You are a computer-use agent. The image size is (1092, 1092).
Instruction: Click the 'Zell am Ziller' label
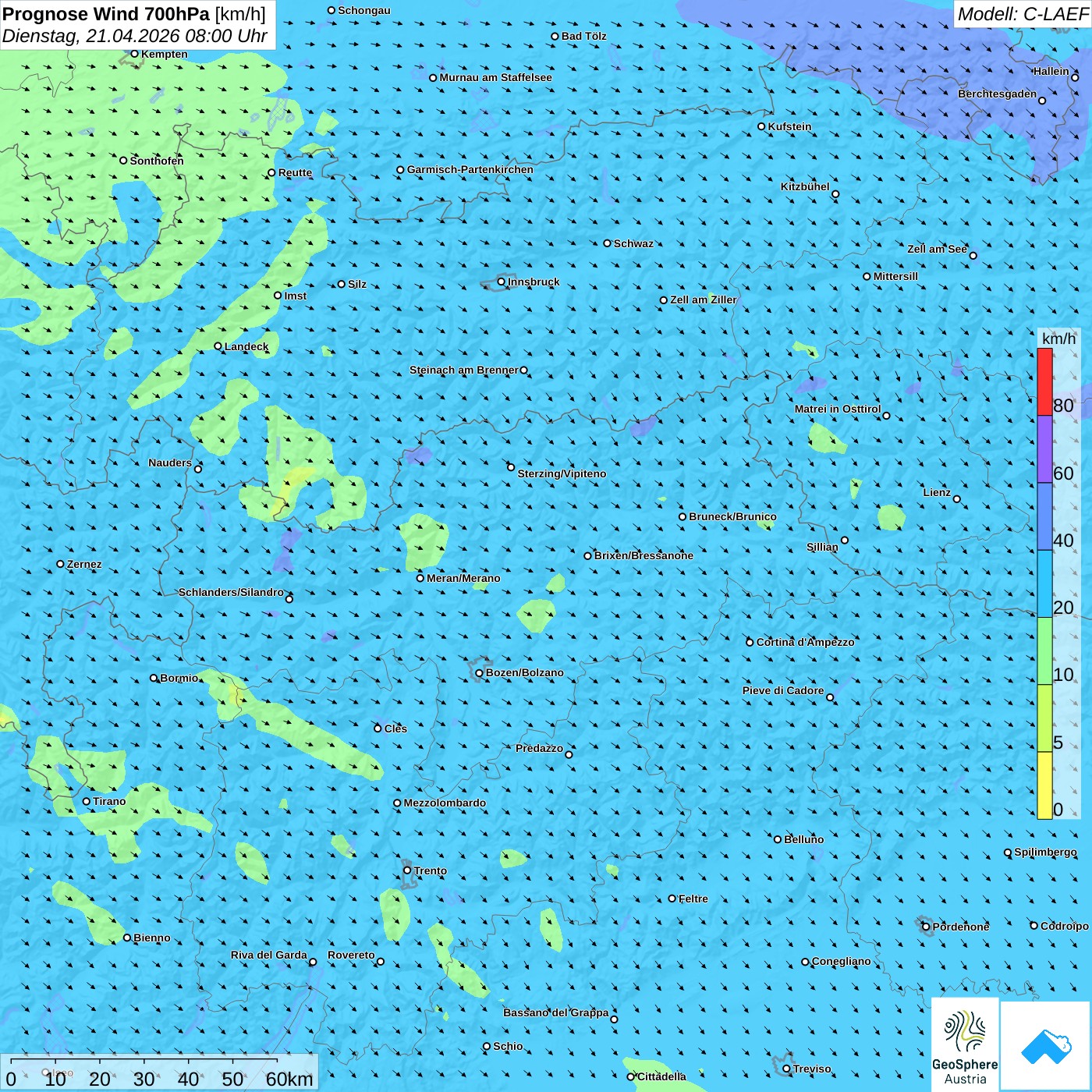703,300
